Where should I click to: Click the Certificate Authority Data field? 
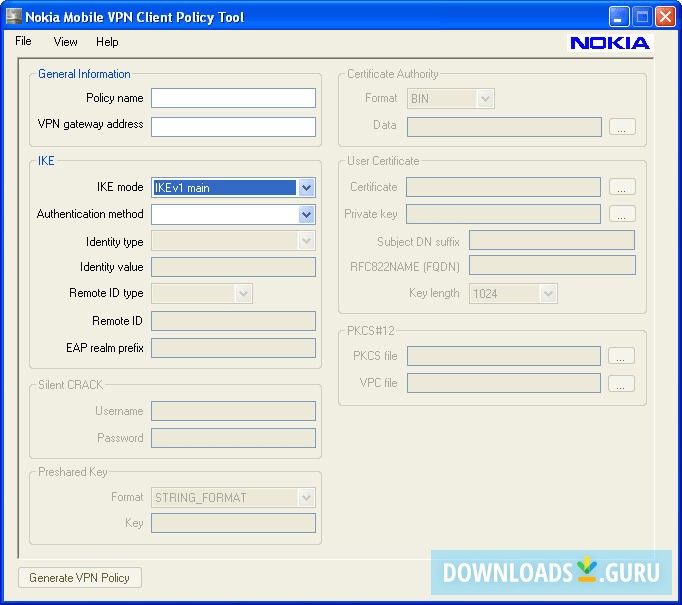coord(504,127)
